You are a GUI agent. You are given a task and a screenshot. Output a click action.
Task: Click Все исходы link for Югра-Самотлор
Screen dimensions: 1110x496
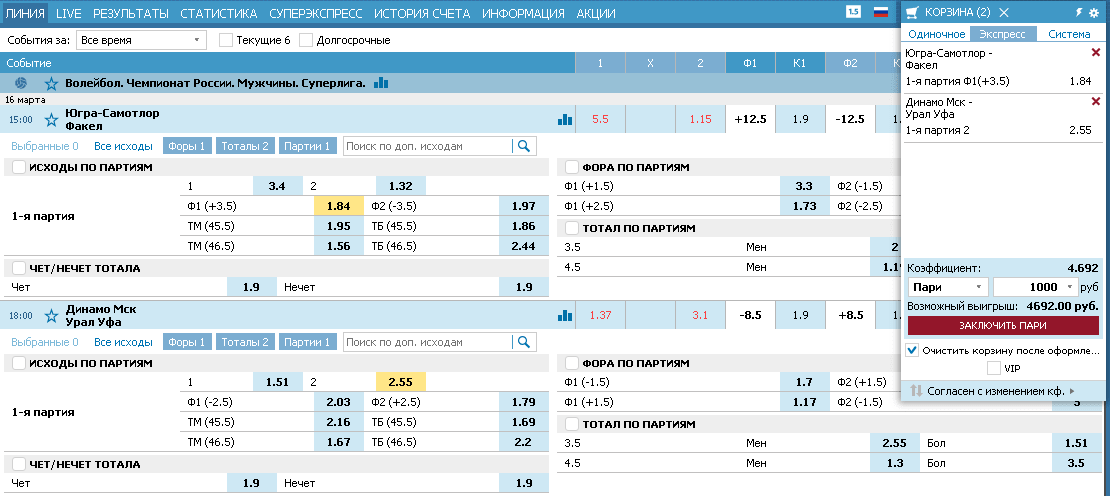coord(123,146)
